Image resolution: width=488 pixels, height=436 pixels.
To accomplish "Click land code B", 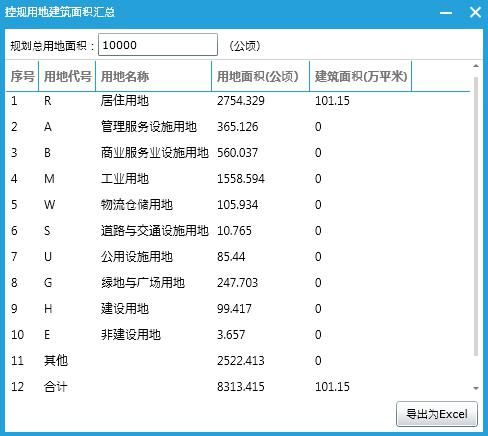I will [x=47, y=153].
